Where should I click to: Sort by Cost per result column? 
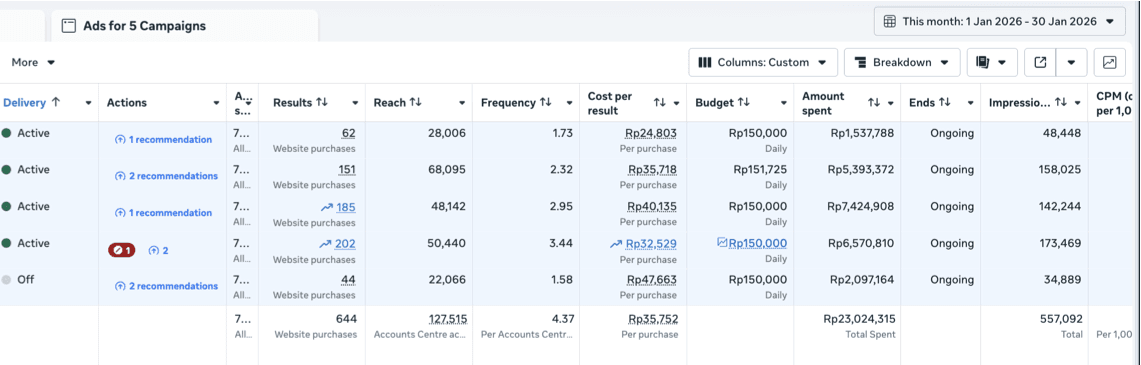point(660,103)
